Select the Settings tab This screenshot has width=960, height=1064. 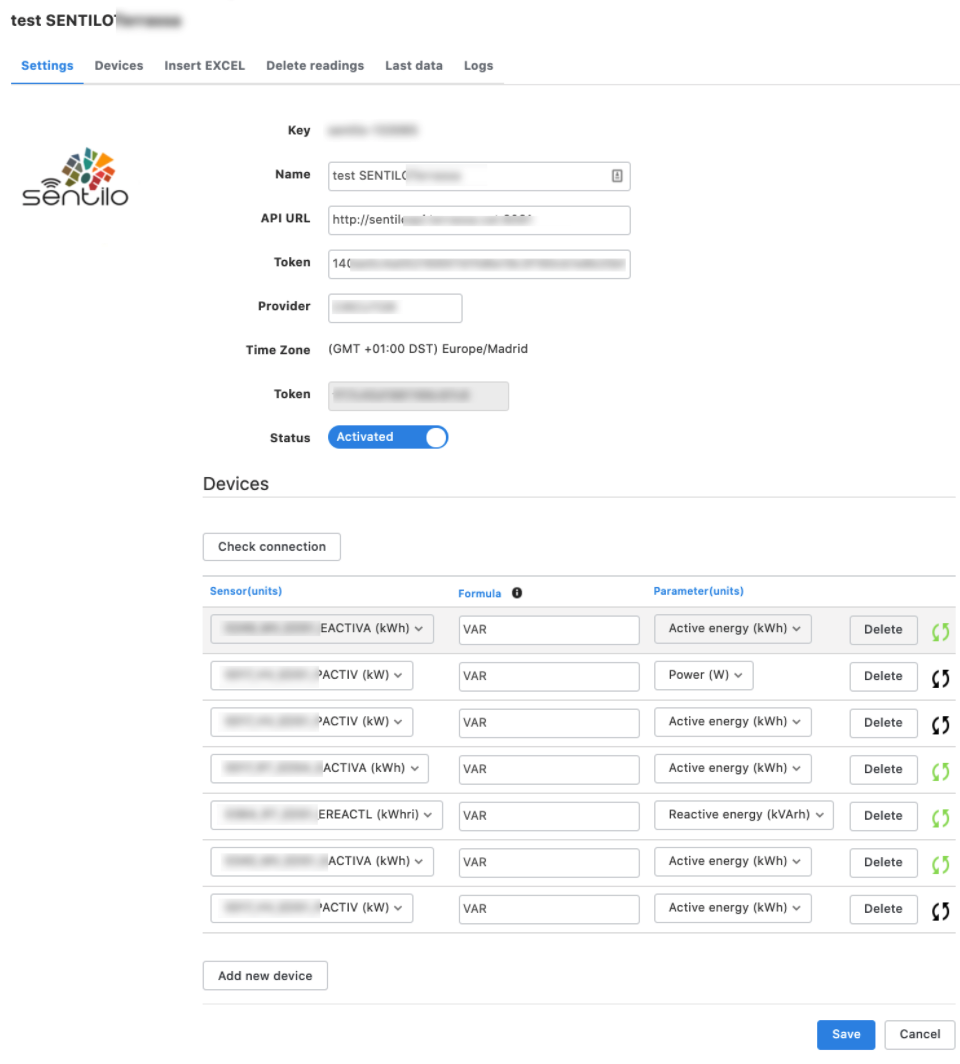[47, 66]
